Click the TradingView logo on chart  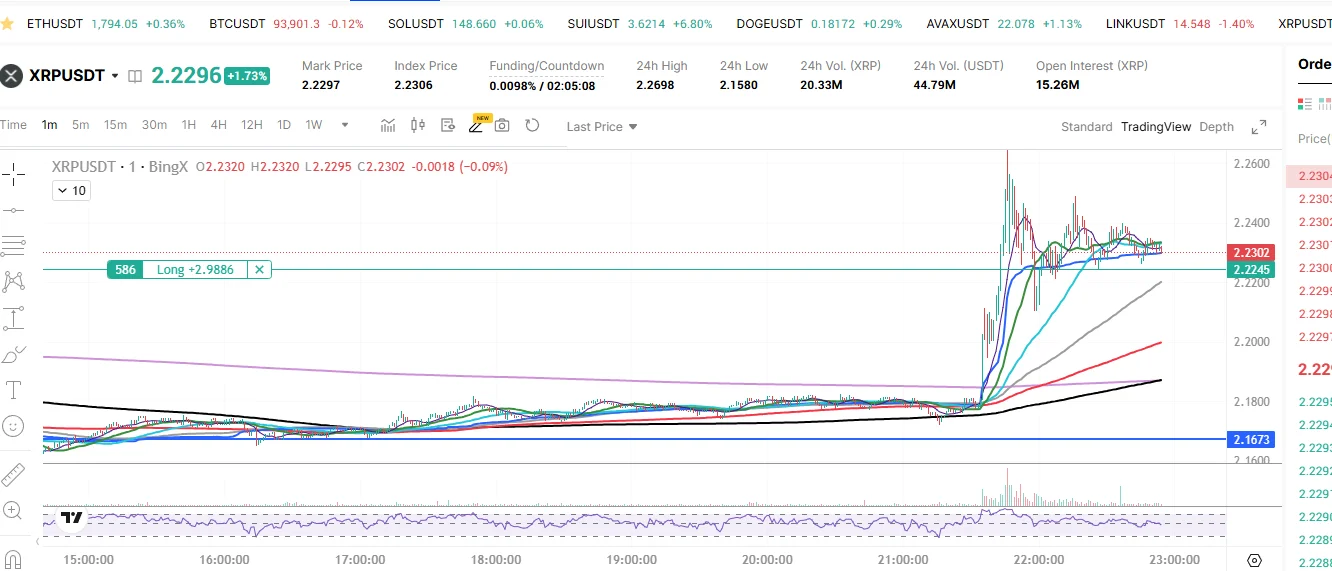[x=72, y=518]
